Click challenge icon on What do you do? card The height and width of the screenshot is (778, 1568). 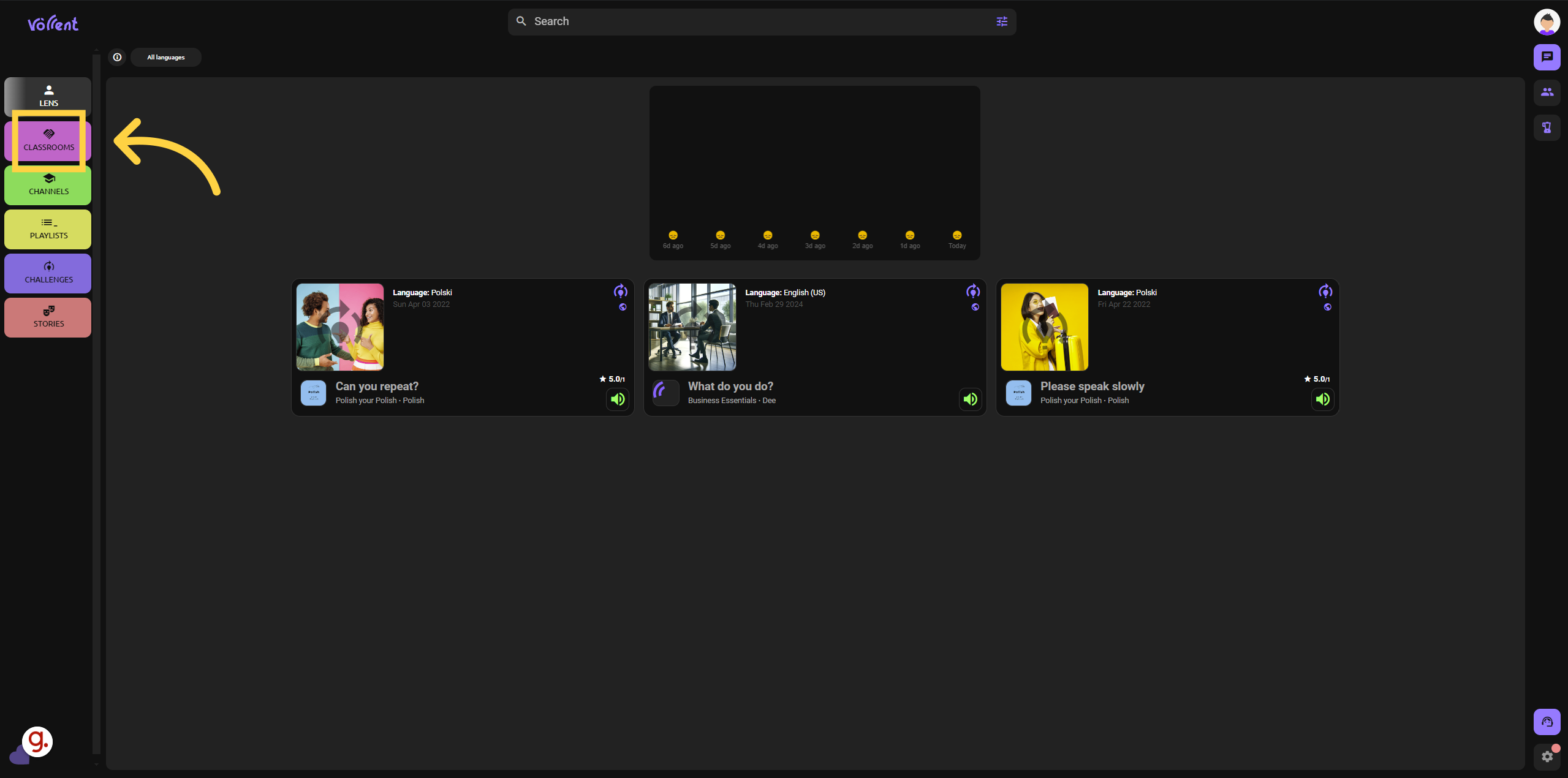pyautogui.click(x=973, y=291)
